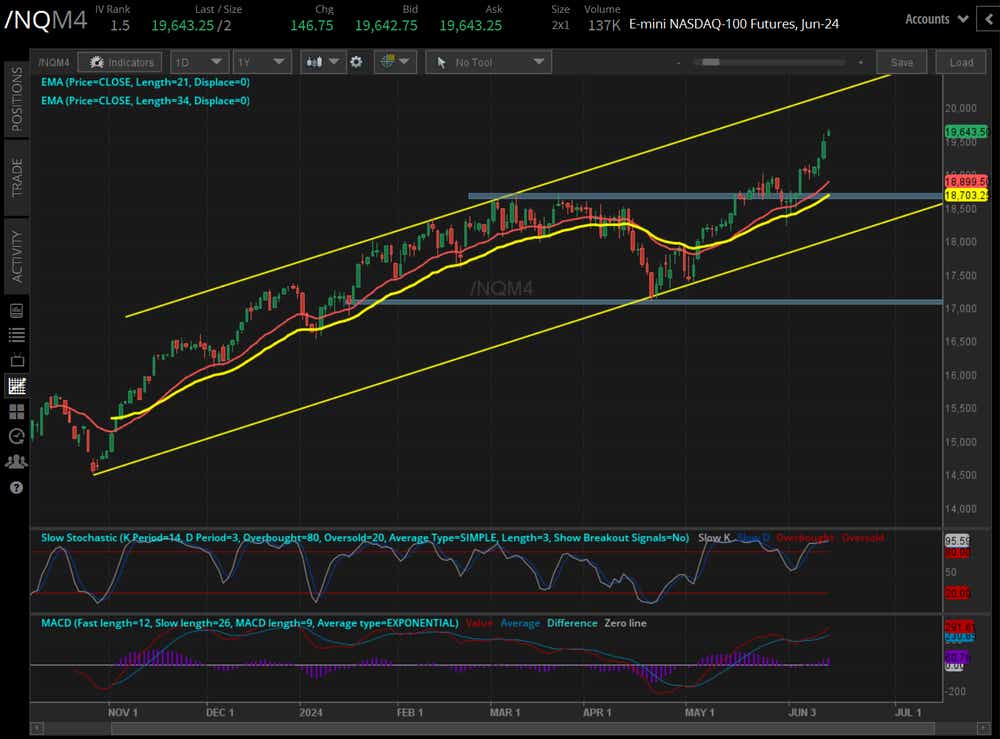Click the MACD Difference legend label
Image resolution: width=1000 pixels, height=739 pixels.
pyautogui.click(x=572, y=623)
